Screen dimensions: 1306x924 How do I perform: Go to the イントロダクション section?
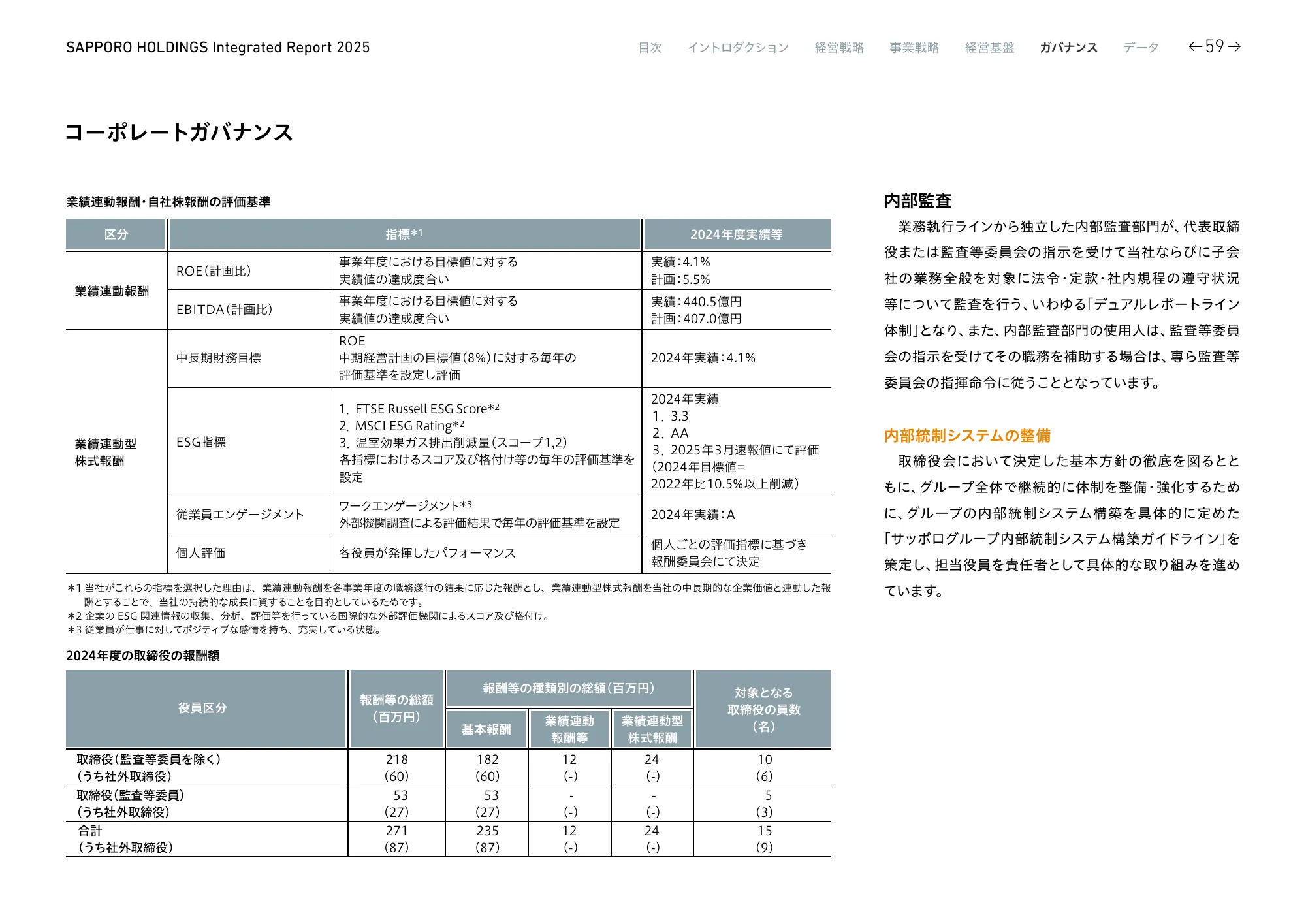click(x=738, y=48)
